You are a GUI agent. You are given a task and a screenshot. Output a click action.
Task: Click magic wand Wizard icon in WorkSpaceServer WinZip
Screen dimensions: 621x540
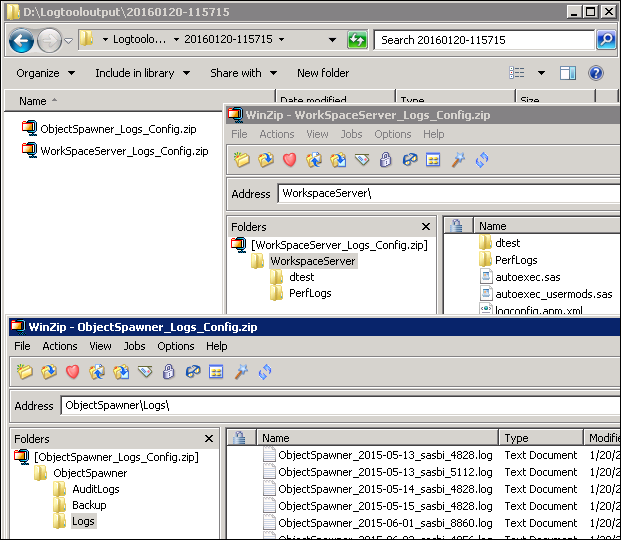point(458,160)
